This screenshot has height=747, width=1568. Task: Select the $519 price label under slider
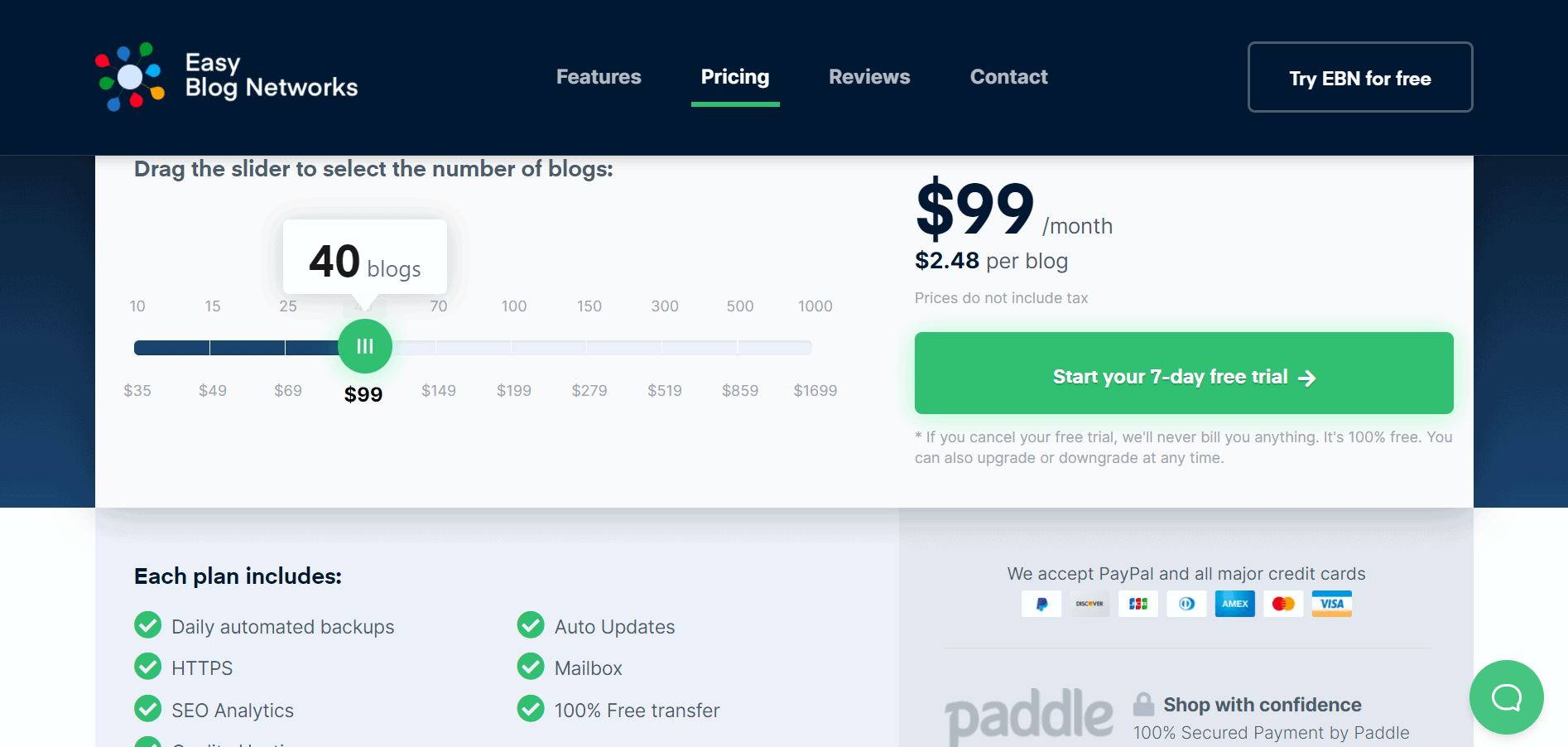click(665, 390)
